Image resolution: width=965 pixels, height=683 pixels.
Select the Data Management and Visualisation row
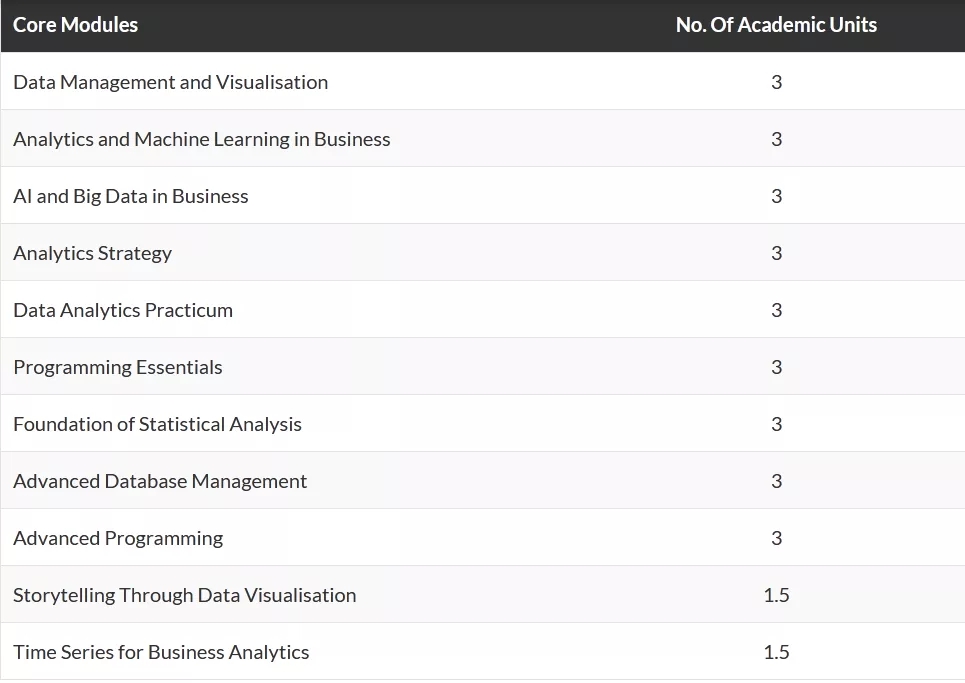pos(482,82)
